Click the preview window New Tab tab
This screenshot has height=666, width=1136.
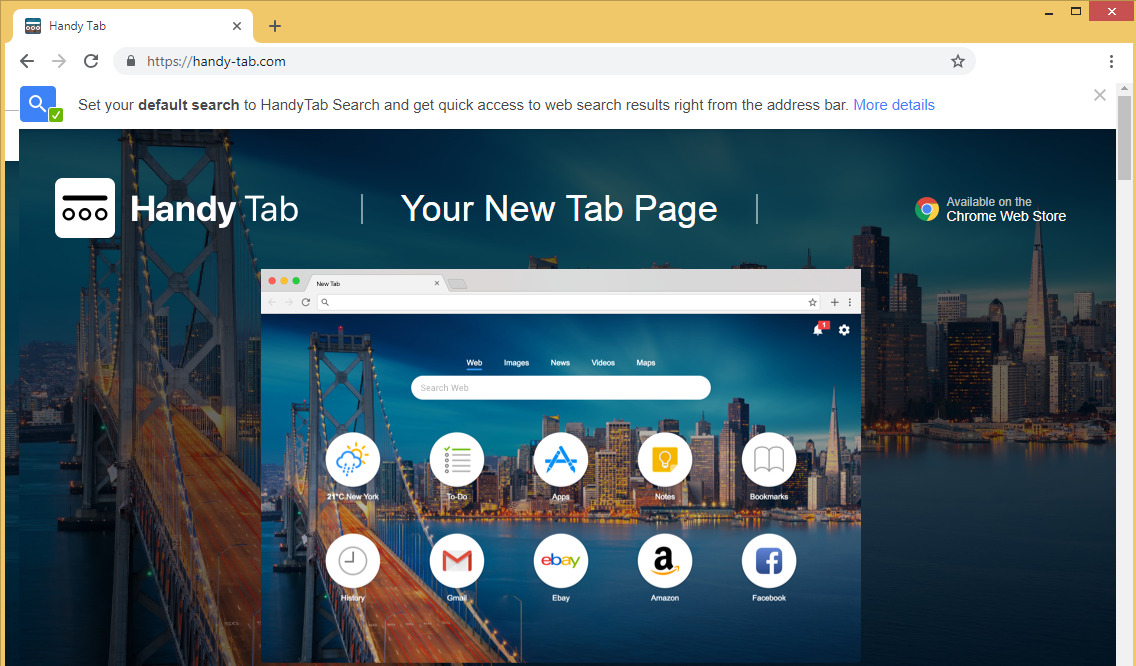pos(377,283)
